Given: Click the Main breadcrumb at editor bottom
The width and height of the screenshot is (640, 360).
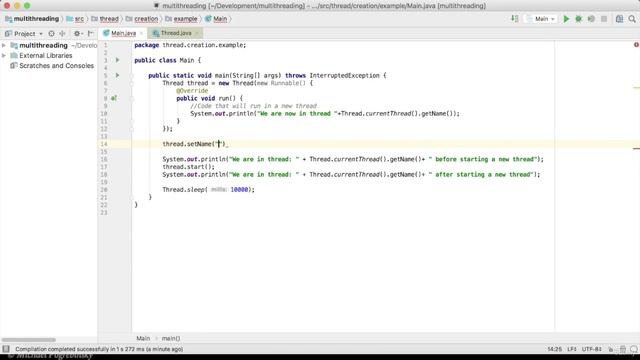Looking at the screenshot, I should (143, 338).
